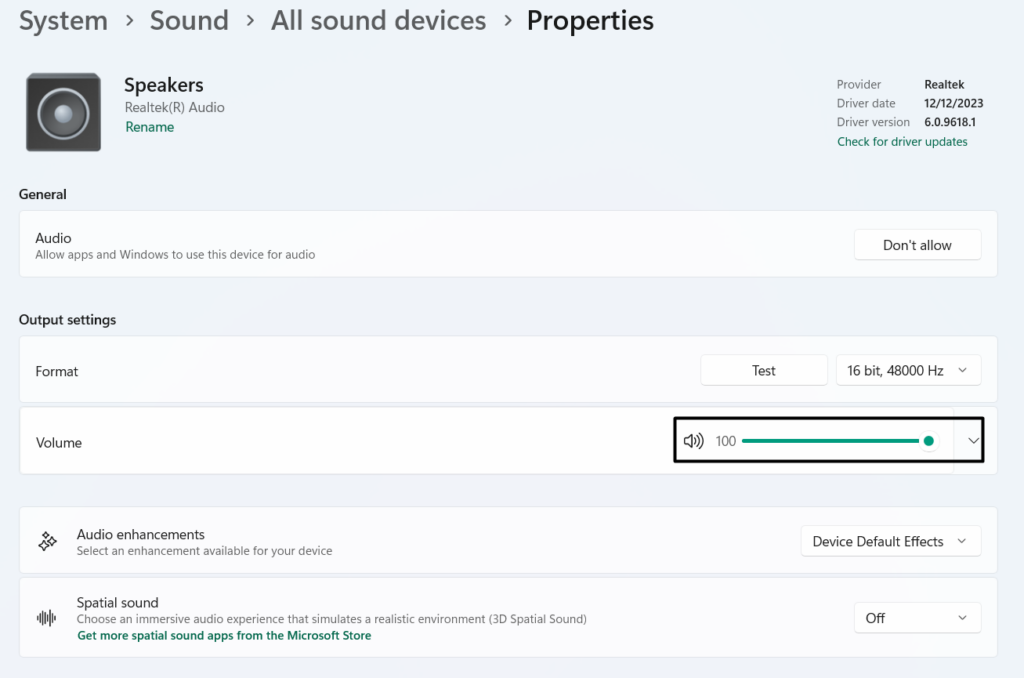Open the Spatial sound Off dropdown
The image size is (1024, 678).
[917, 618]
